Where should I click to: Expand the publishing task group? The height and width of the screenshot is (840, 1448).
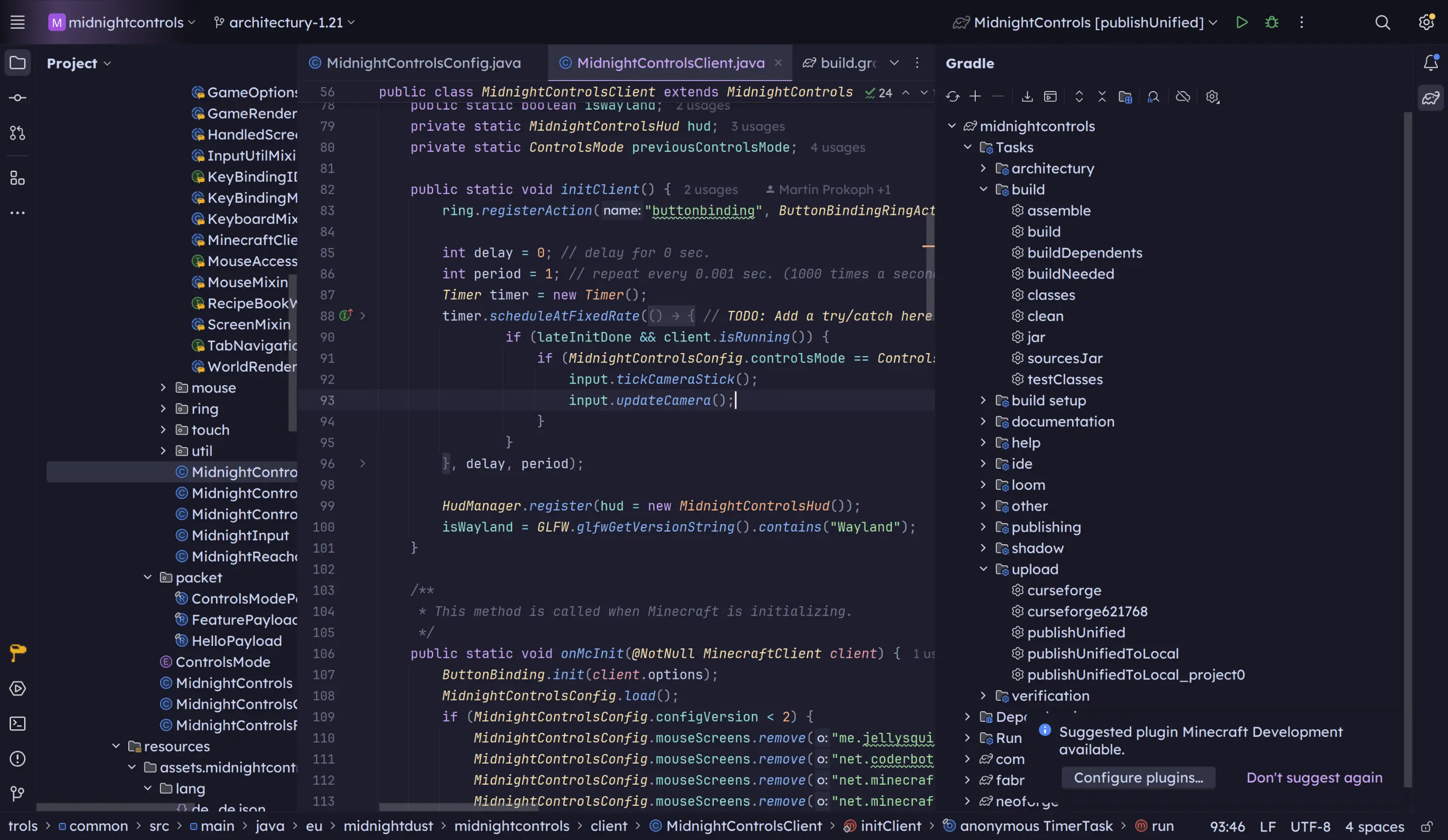pos(983,527)
